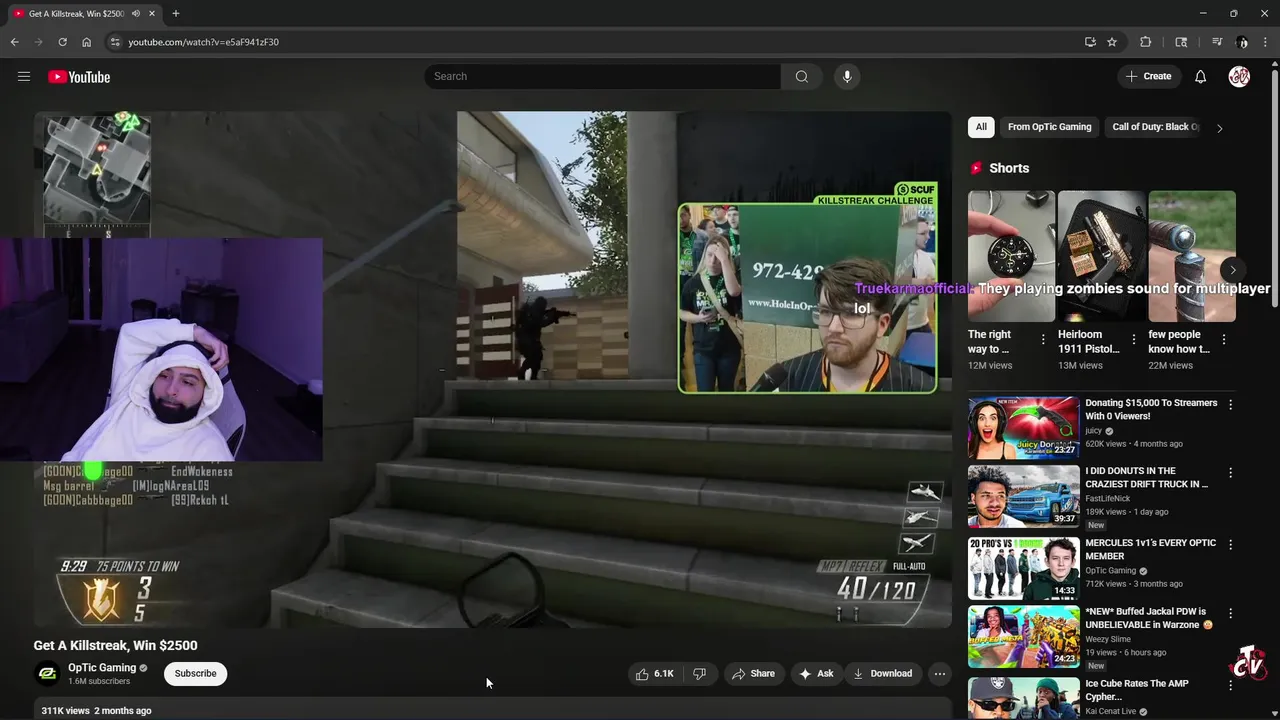Click the search magnifier button
Image resolution: width=1280 pixels, height=720 pixels.
(x=801, y=76)
